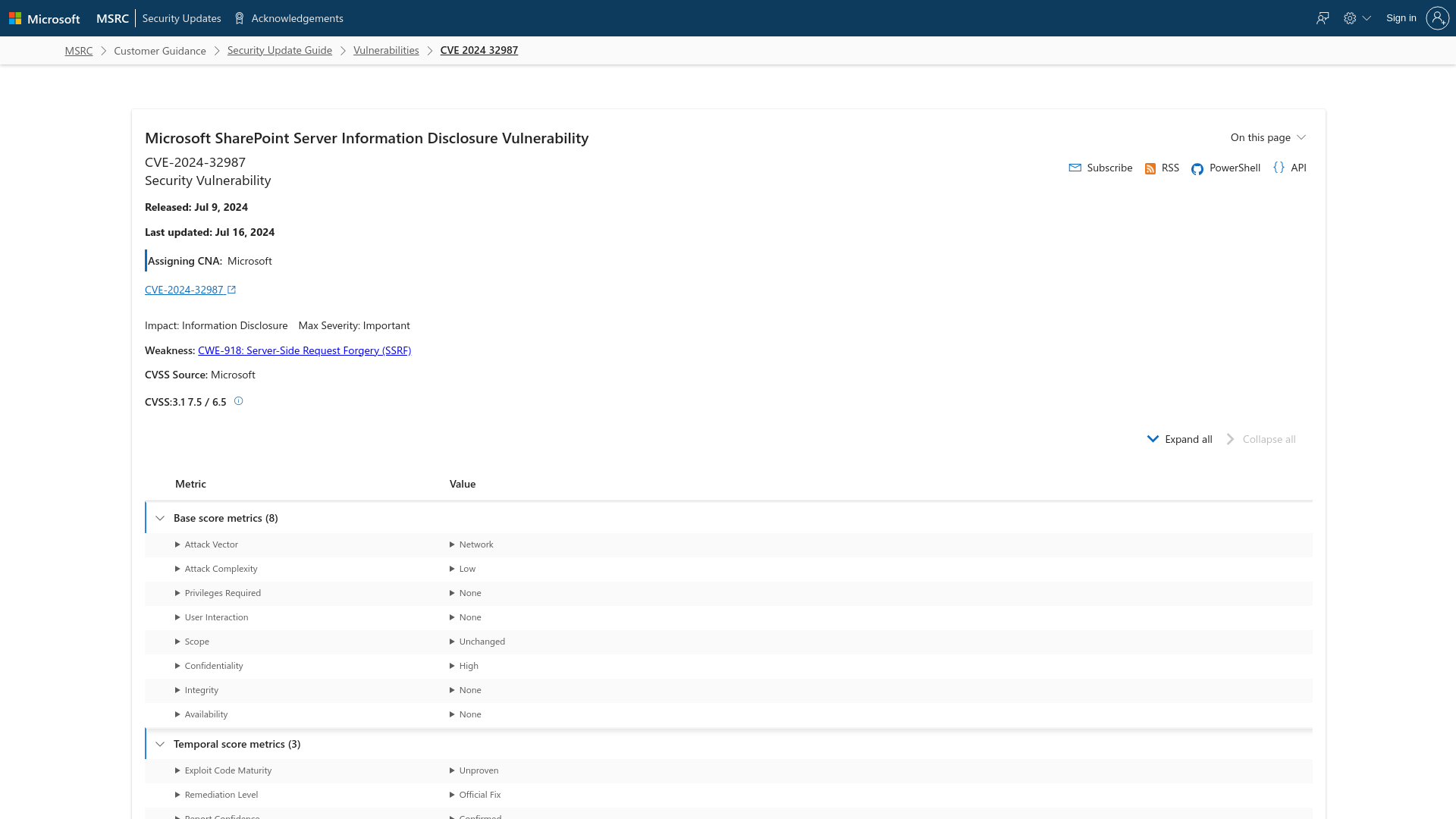Navigate to Security Update Guide breadcrumb
Viewport: 1456px width, 819px height.
[x=279, y=50]
